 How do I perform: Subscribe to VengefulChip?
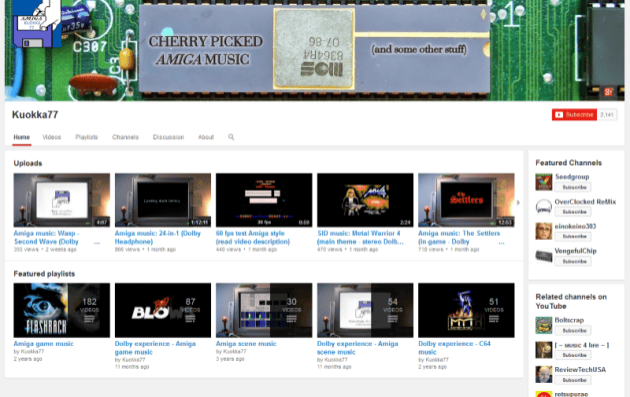coord(573,261)
